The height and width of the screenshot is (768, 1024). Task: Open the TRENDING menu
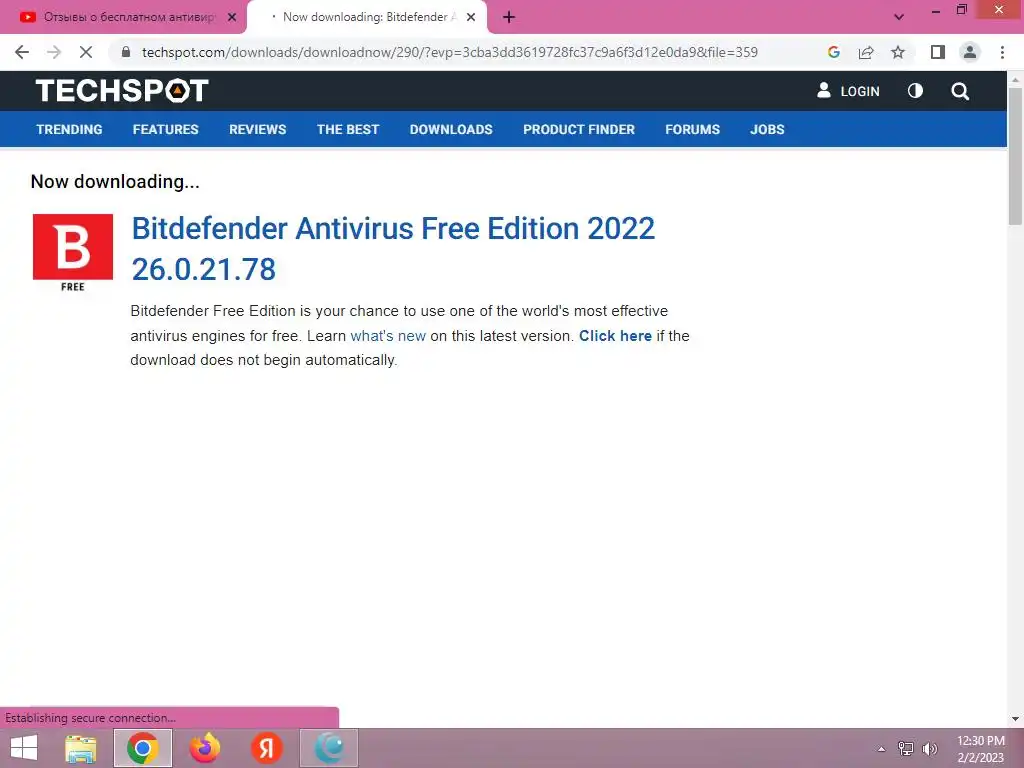69,129
